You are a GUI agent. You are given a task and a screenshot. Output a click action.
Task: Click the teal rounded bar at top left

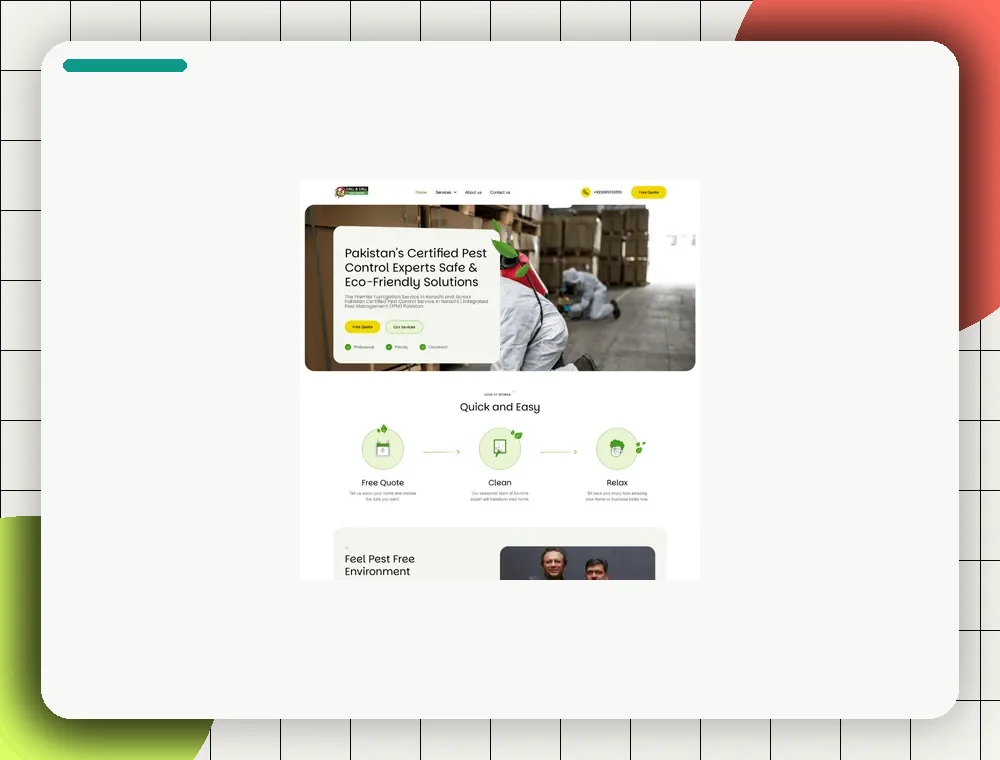click(x=125, y=65)
